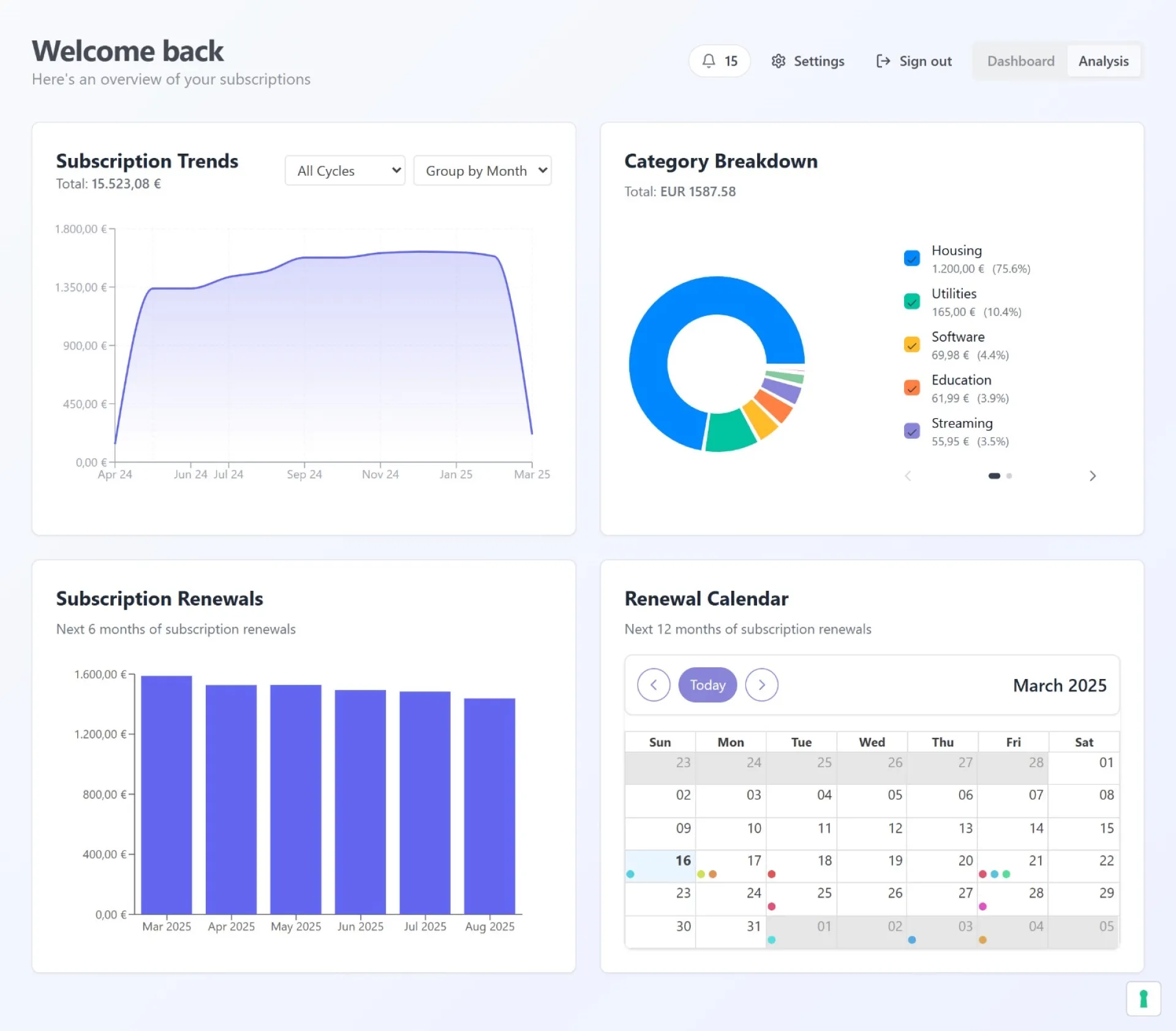Image resolution: width=1176 pixels, height=1031 pixels.
Task: Go to next month in calendar
Action: (x=761, y=684)
